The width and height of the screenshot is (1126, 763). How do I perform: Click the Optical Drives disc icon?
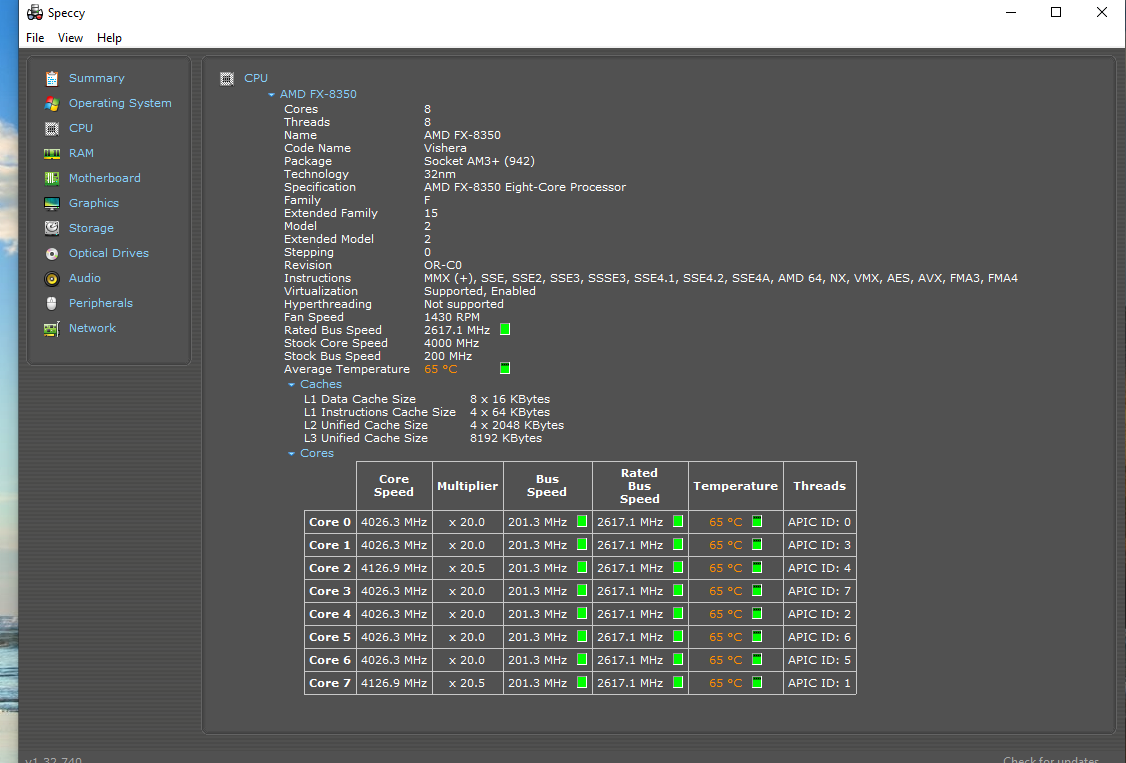coord(51,253)
